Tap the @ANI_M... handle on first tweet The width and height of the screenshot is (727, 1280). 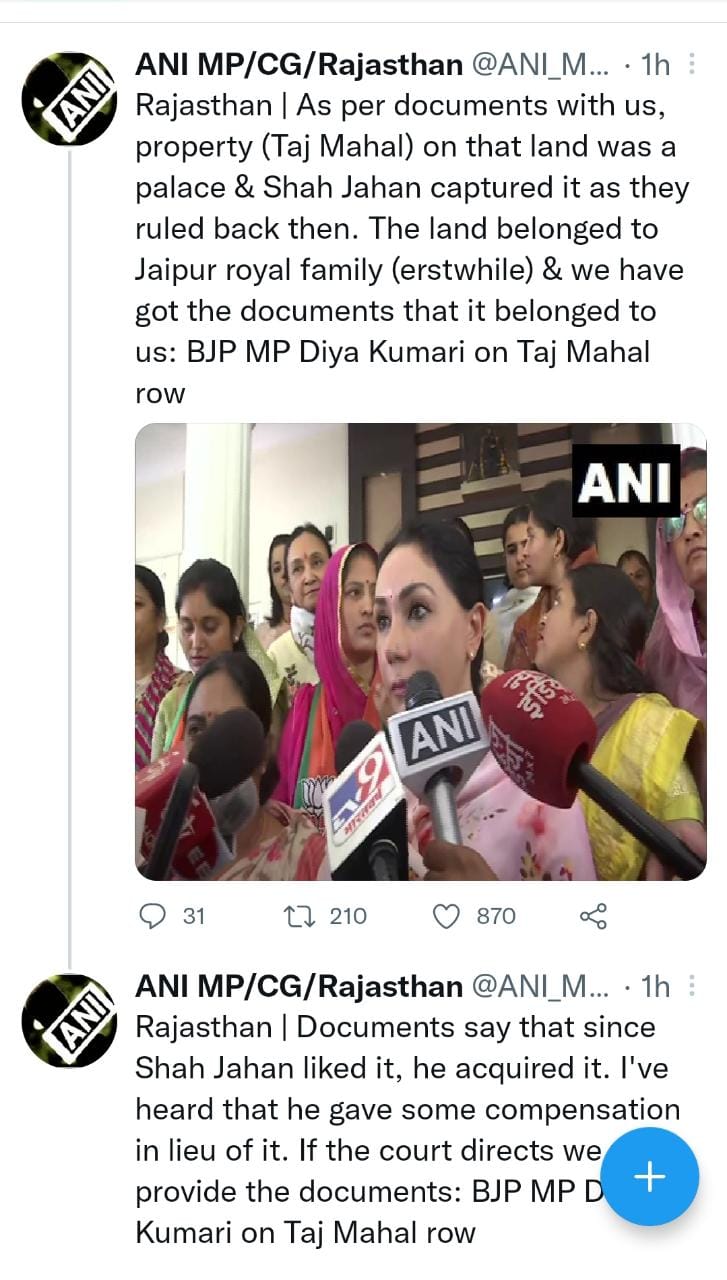pos(539,66)
